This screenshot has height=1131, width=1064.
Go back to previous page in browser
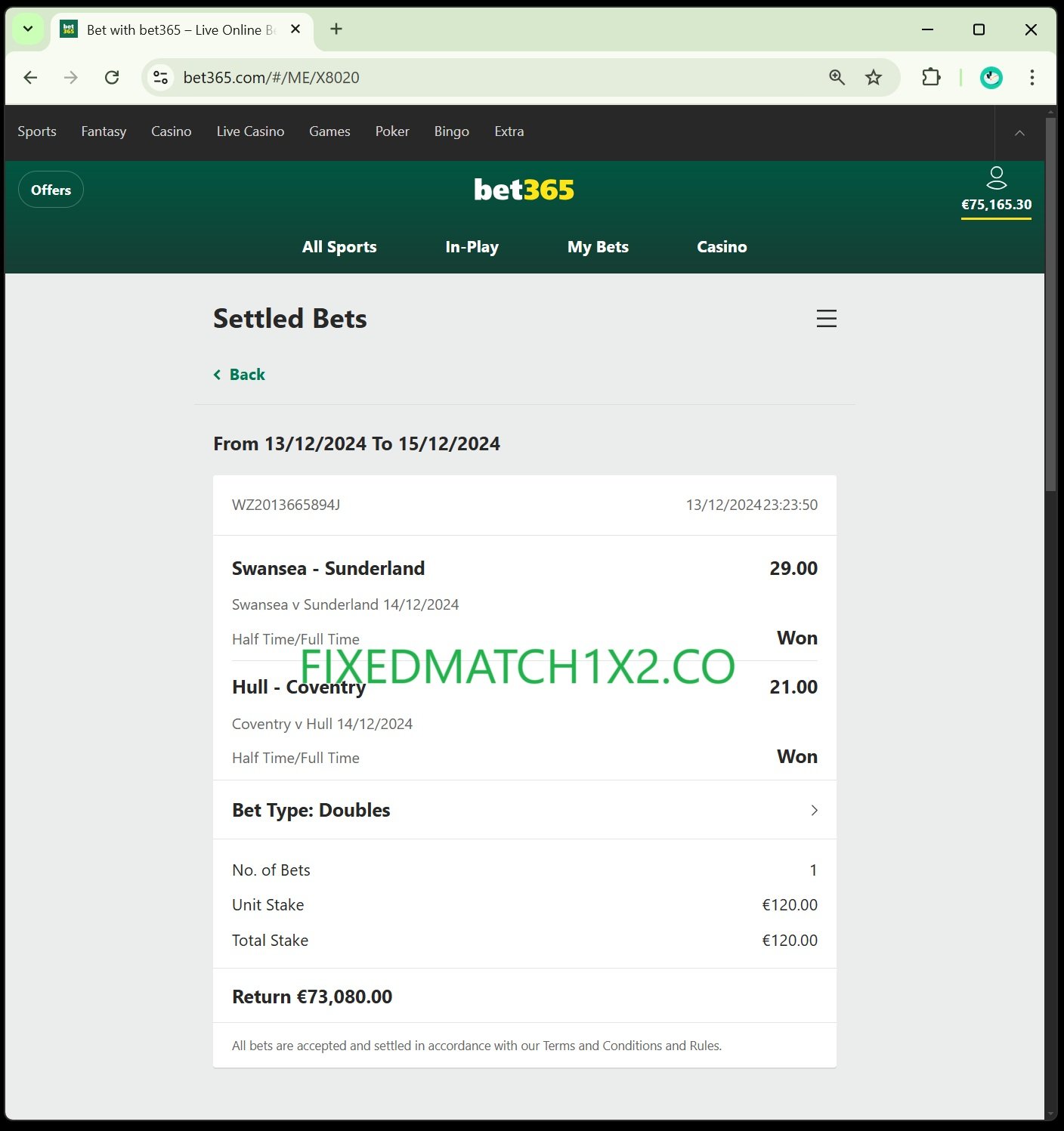[x=30, y=77]
